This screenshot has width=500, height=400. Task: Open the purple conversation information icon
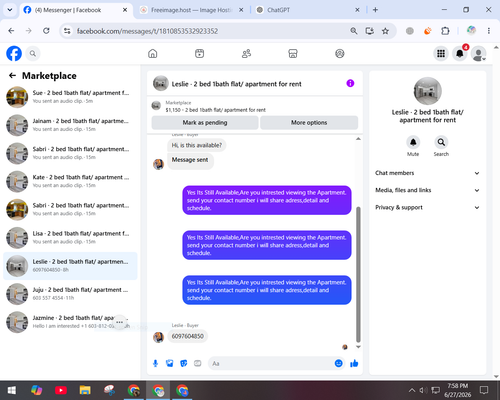pos(350,83)
